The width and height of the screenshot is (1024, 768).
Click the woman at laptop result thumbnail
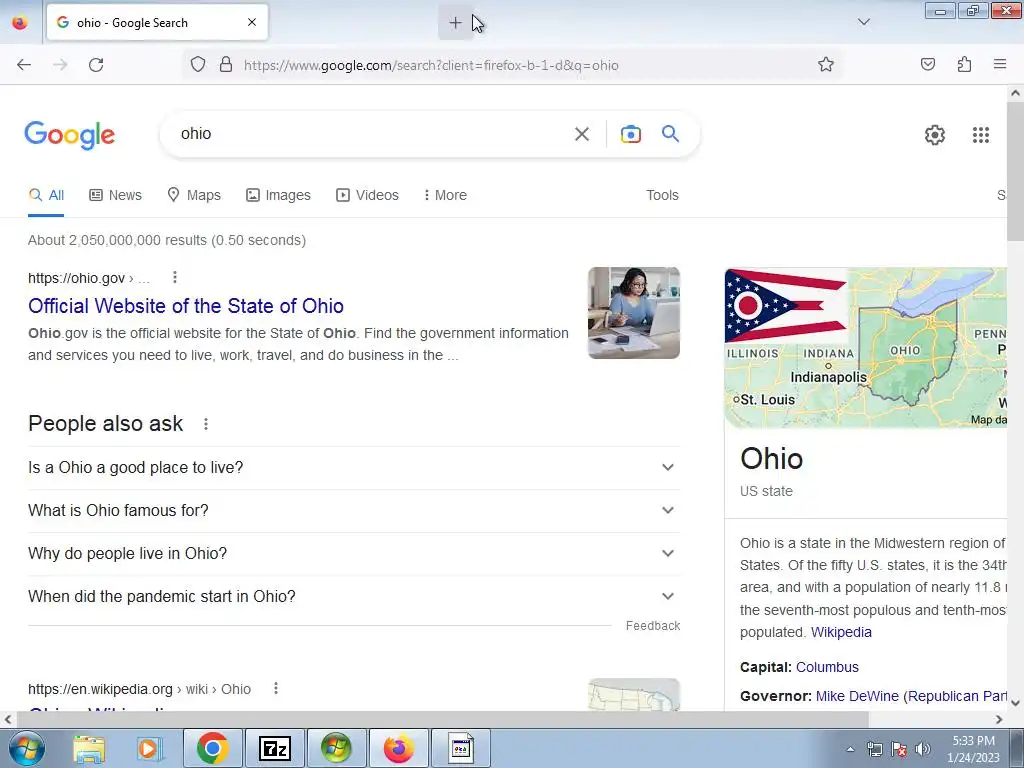633,313
